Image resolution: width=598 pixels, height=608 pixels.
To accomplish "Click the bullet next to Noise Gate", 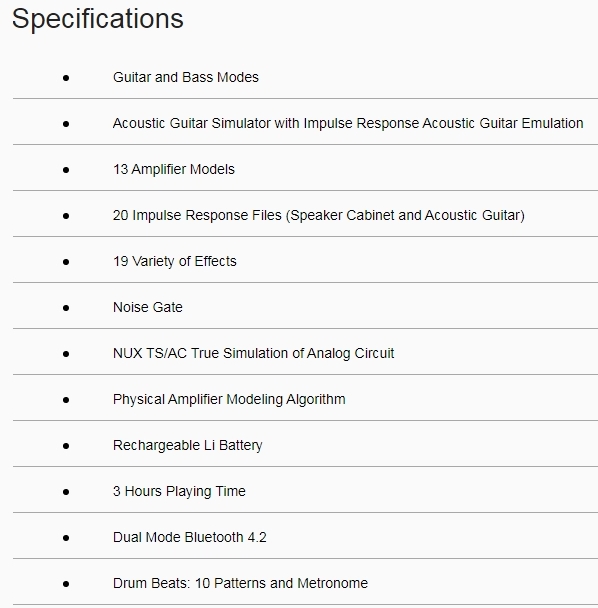I will (66, 308).
